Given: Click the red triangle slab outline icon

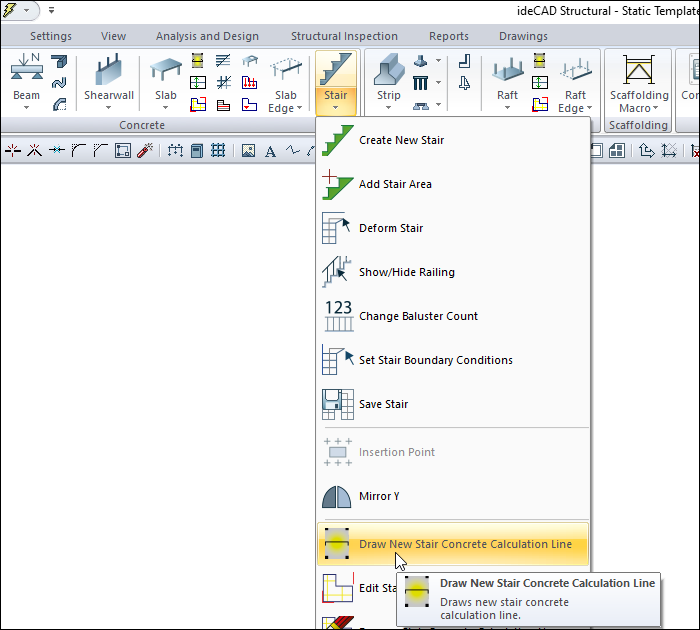Looking at the screenshot, I should tap(249, 105).
